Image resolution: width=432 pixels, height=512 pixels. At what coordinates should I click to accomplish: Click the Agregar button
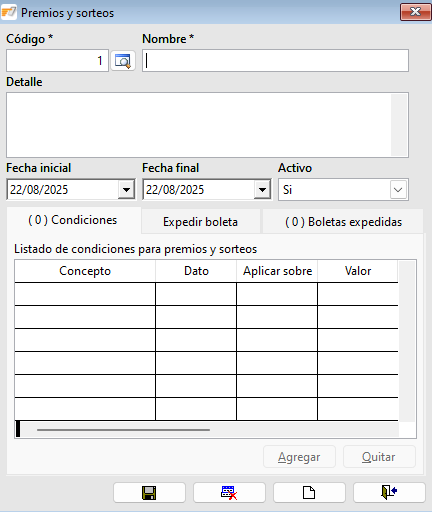tap(299, 457)
